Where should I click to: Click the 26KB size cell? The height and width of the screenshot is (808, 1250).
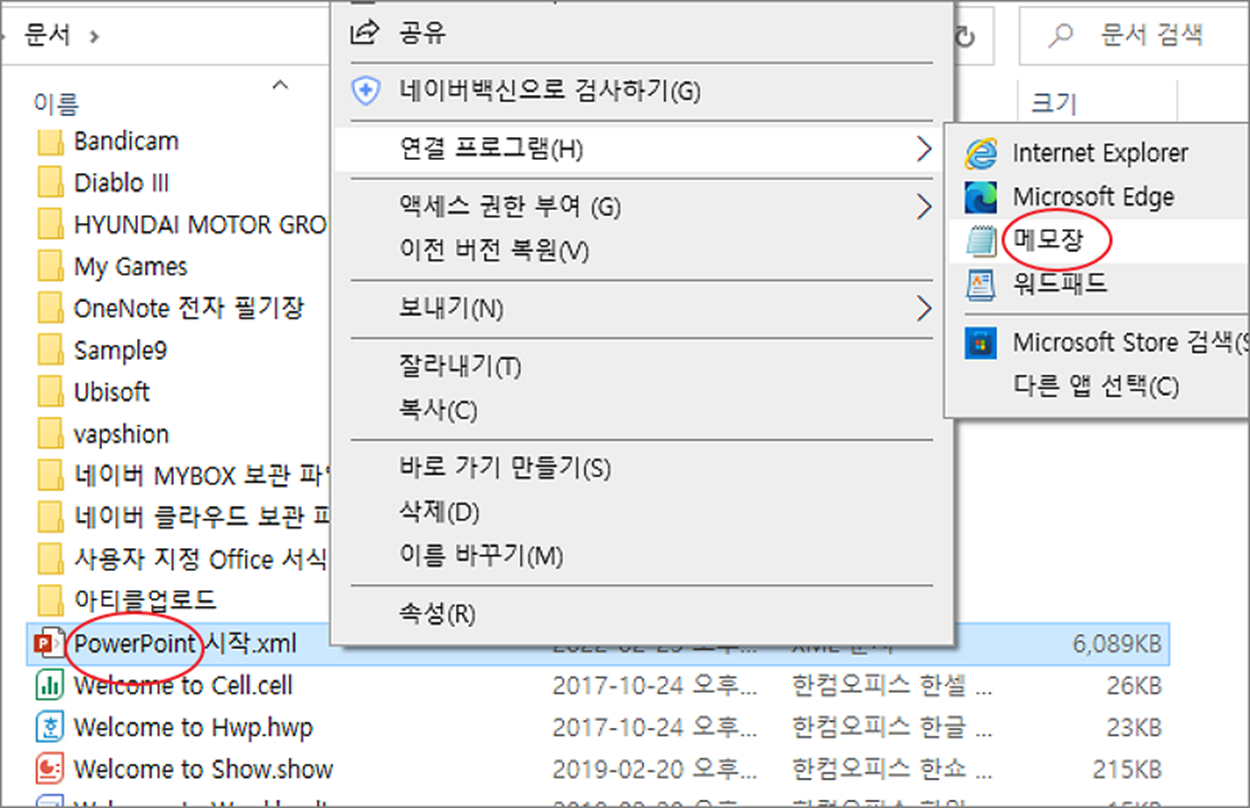coord(1135,687)
